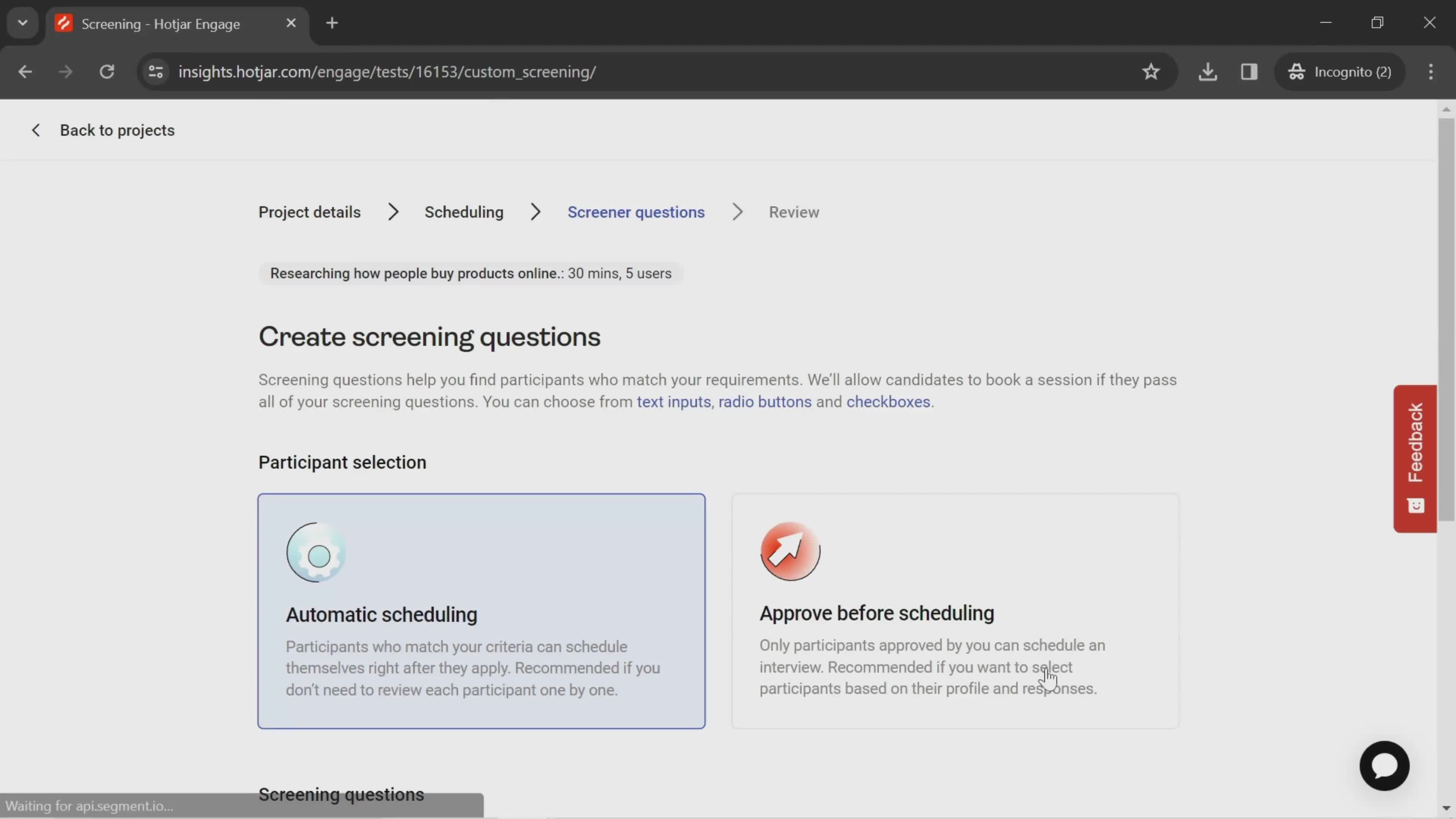Click the Automatic scheduling gear icon
Screen dimensions: 1456x819
[x=316, y=553]
